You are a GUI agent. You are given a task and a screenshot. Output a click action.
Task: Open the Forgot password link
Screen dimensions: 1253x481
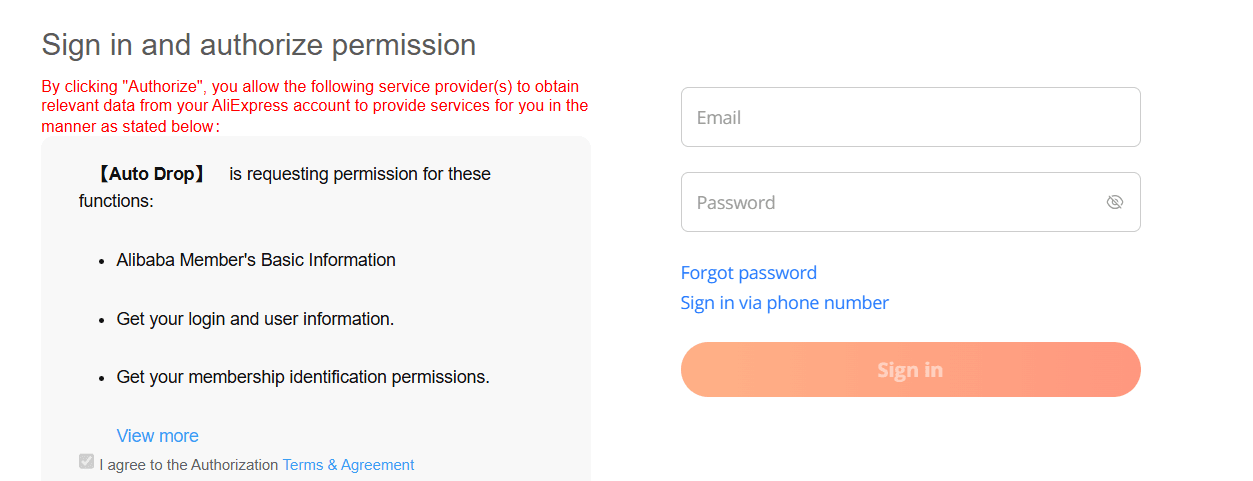pos(748,273)
